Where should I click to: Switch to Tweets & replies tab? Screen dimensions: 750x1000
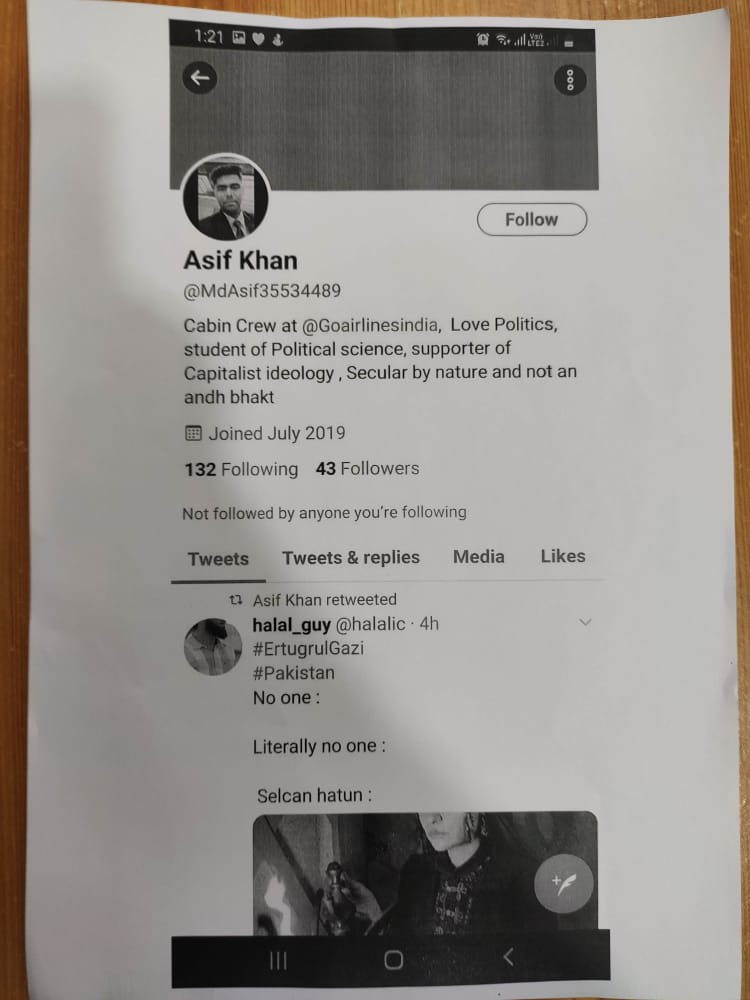pyautogui.click(x=351, y=557)
